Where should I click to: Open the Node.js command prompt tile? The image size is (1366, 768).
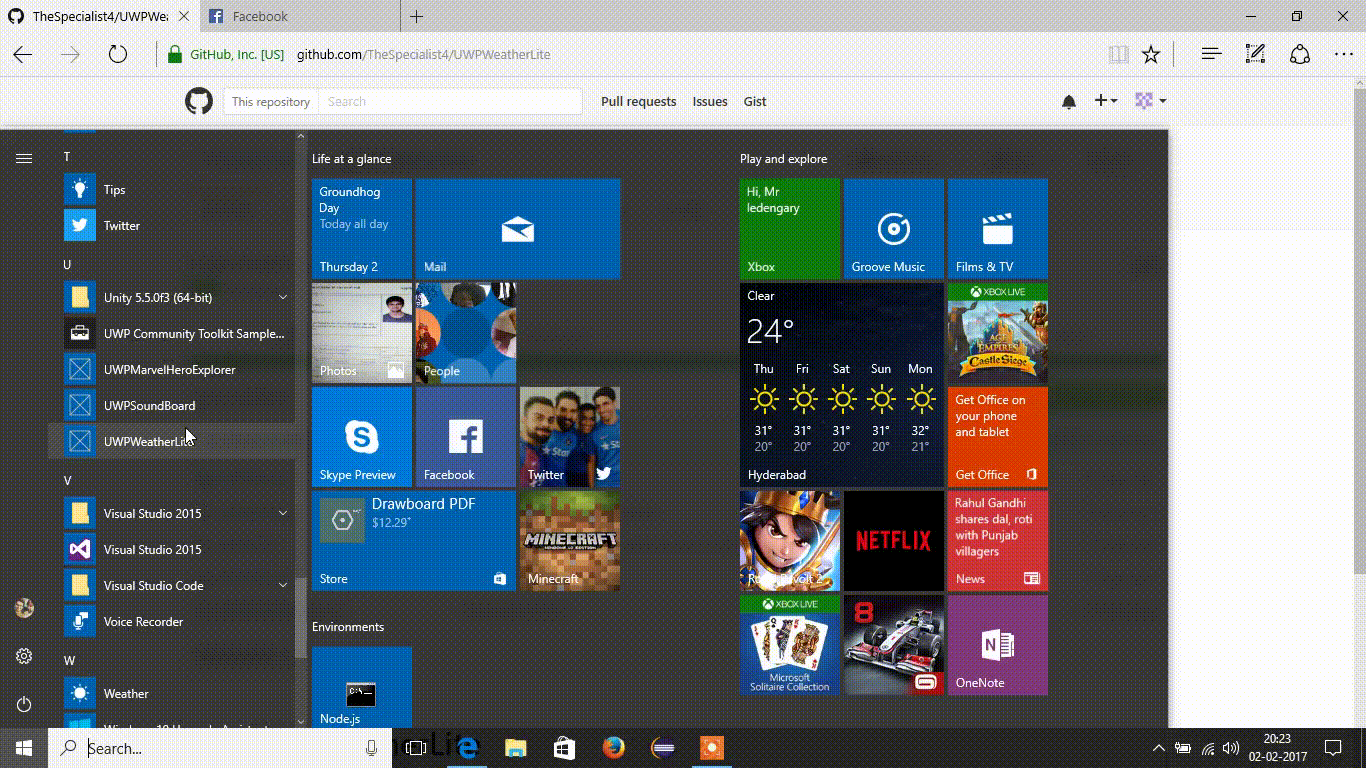coord(362,688)
